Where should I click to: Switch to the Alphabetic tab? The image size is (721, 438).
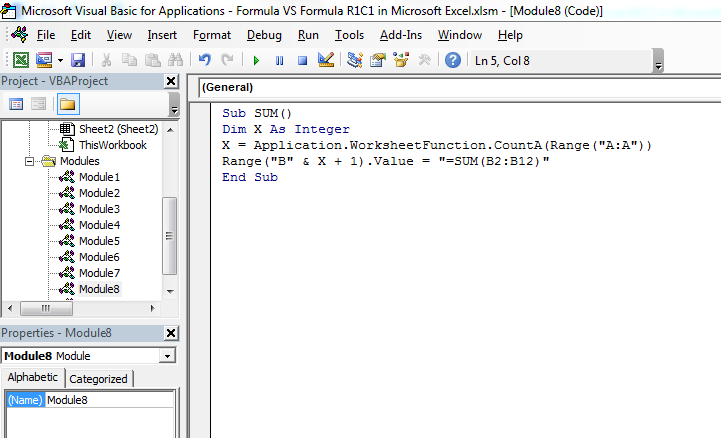tap(33, 377)
